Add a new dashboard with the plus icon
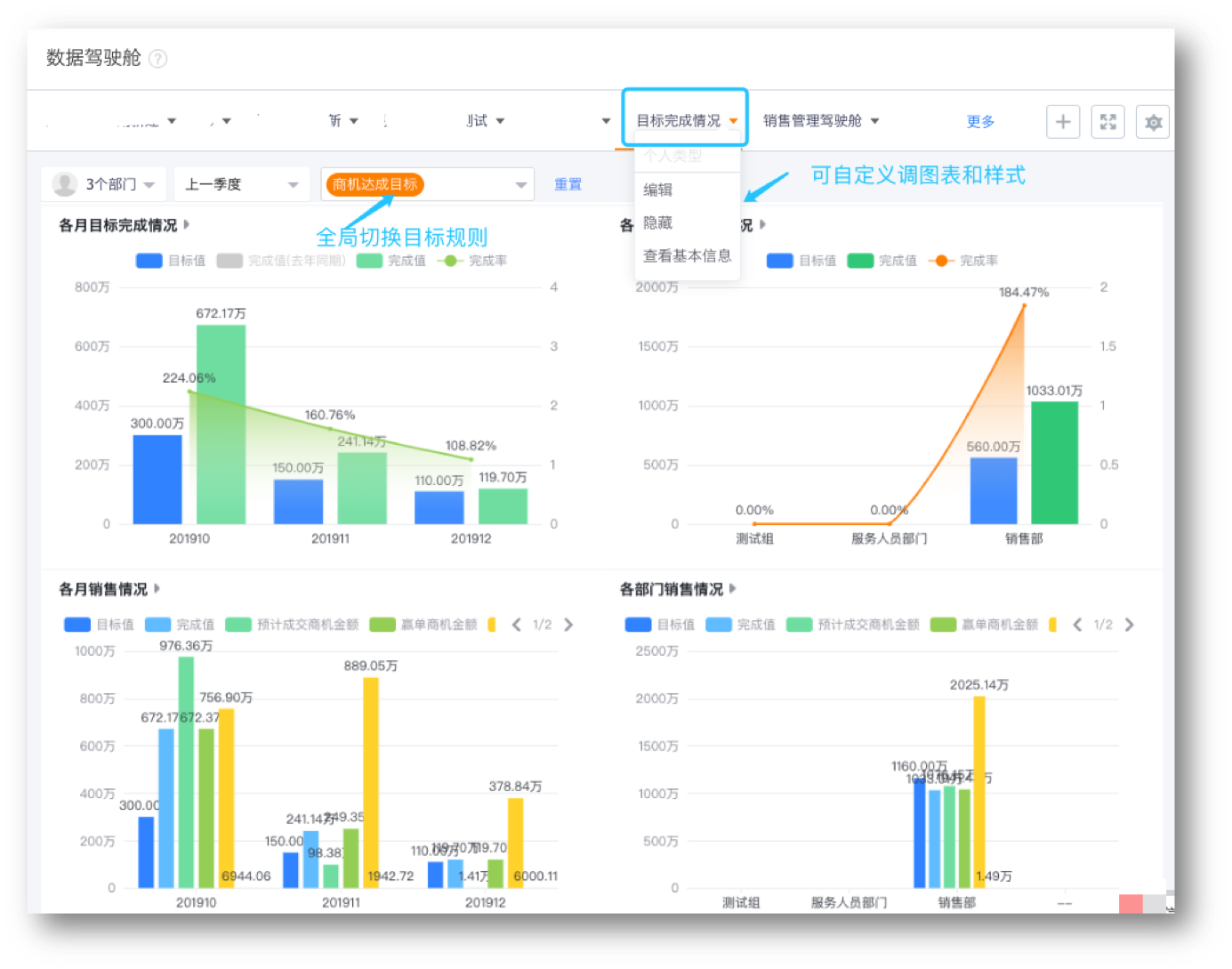 1063,122
